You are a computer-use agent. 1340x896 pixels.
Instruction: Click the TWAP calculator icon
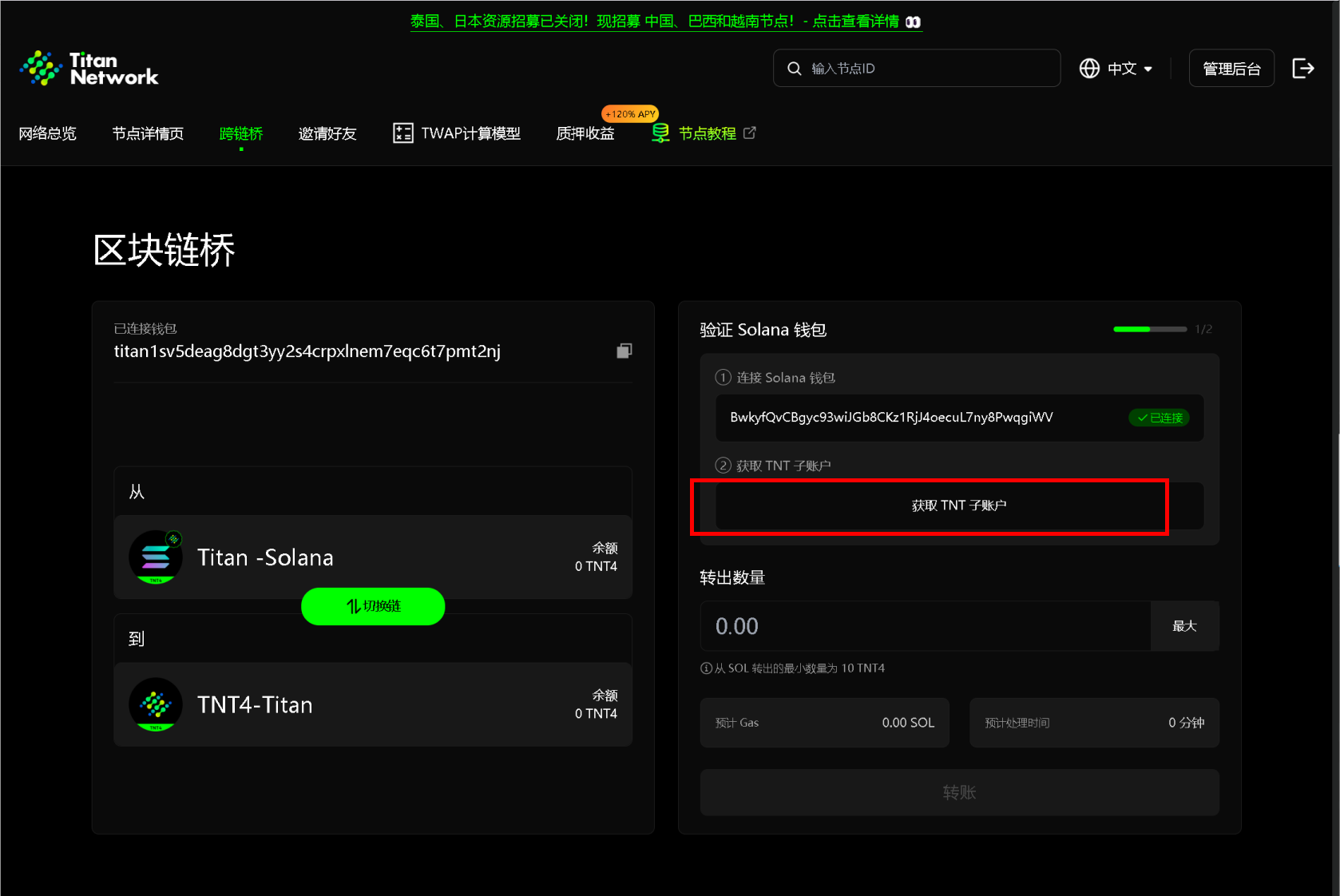coord(402,133)
